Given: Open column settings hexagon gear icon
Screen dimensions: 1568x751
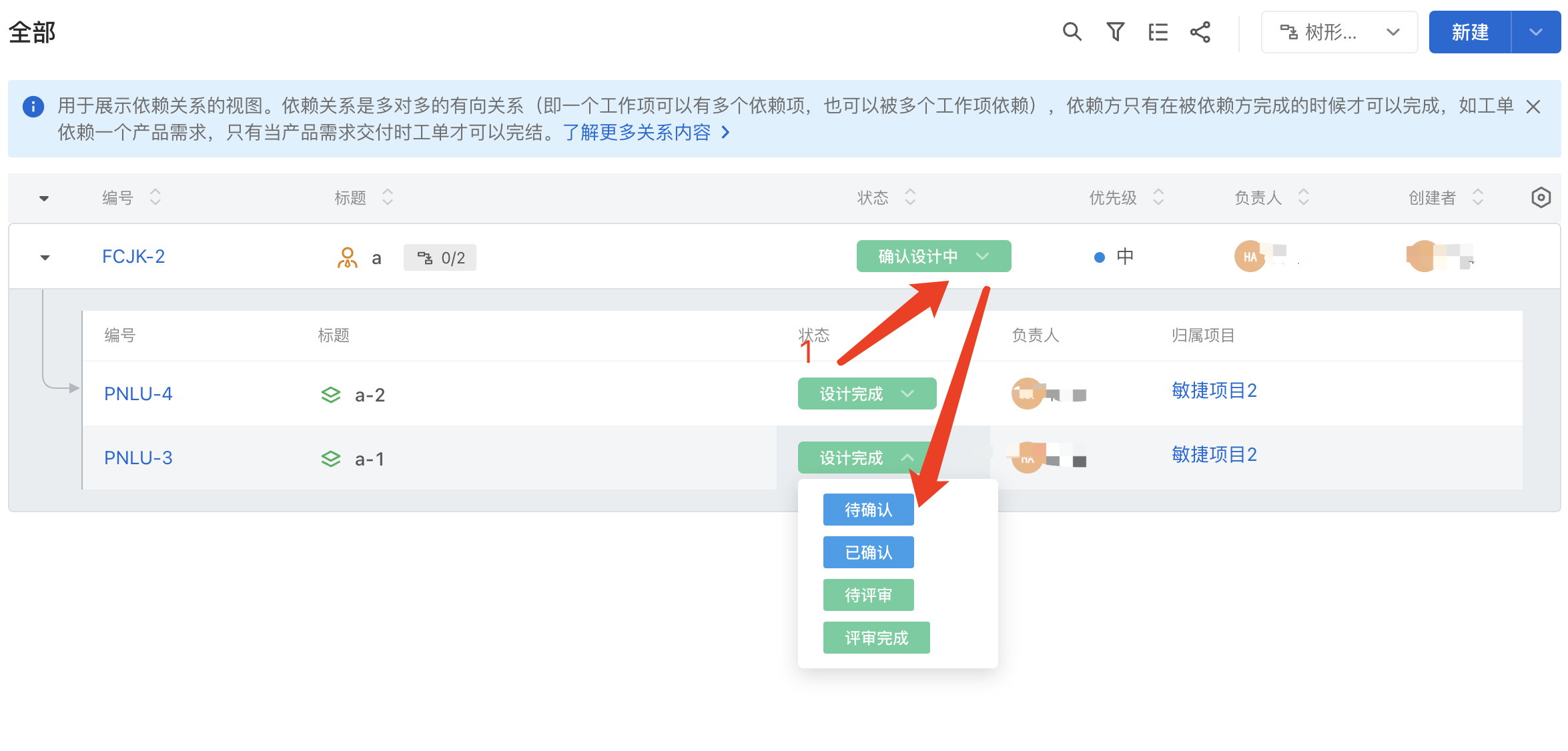Looking at the screenshot, I should click(1541, 197).
